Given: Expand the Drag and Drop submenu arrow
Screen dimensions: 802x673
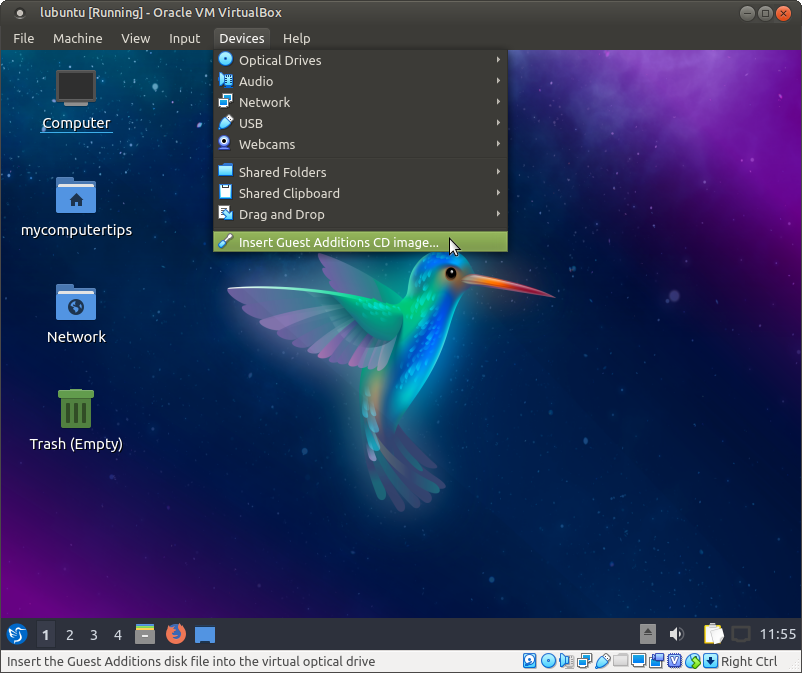Looking at the screenshot, I should (498, 214).
